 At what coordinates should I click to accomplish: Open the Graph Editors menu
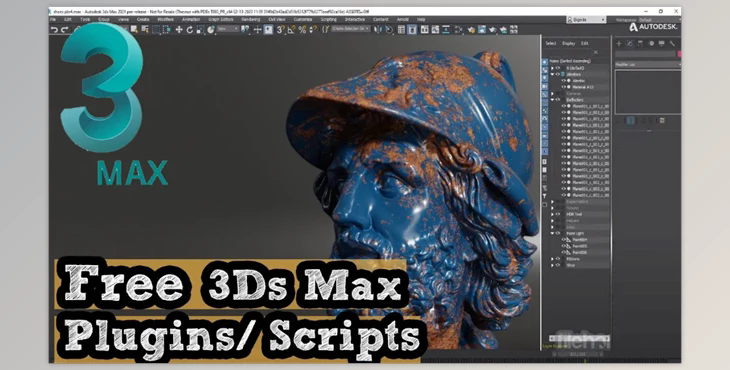tap(221, 19)
